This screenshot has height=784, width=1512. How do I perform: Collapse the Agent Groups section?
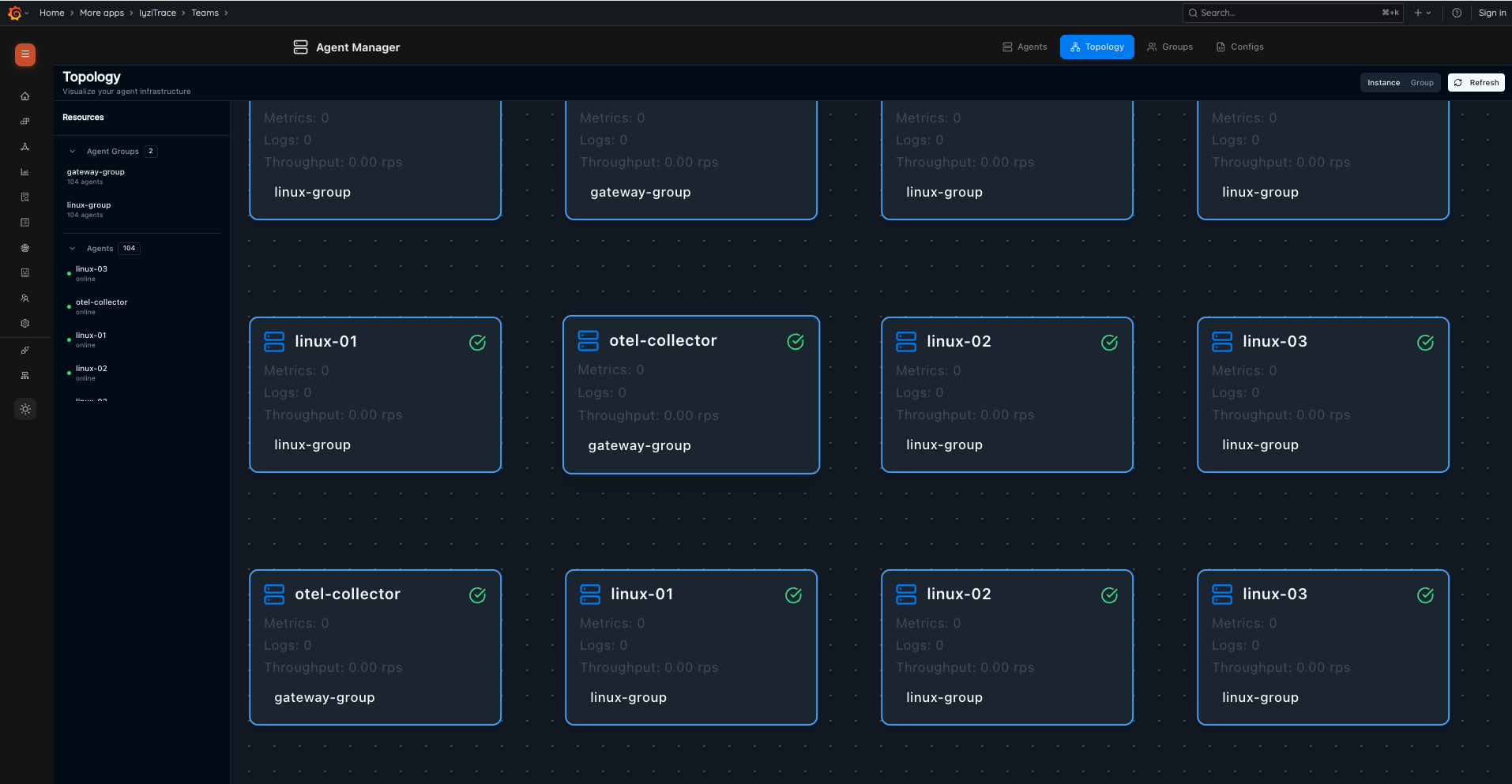[x=73, y=152]
